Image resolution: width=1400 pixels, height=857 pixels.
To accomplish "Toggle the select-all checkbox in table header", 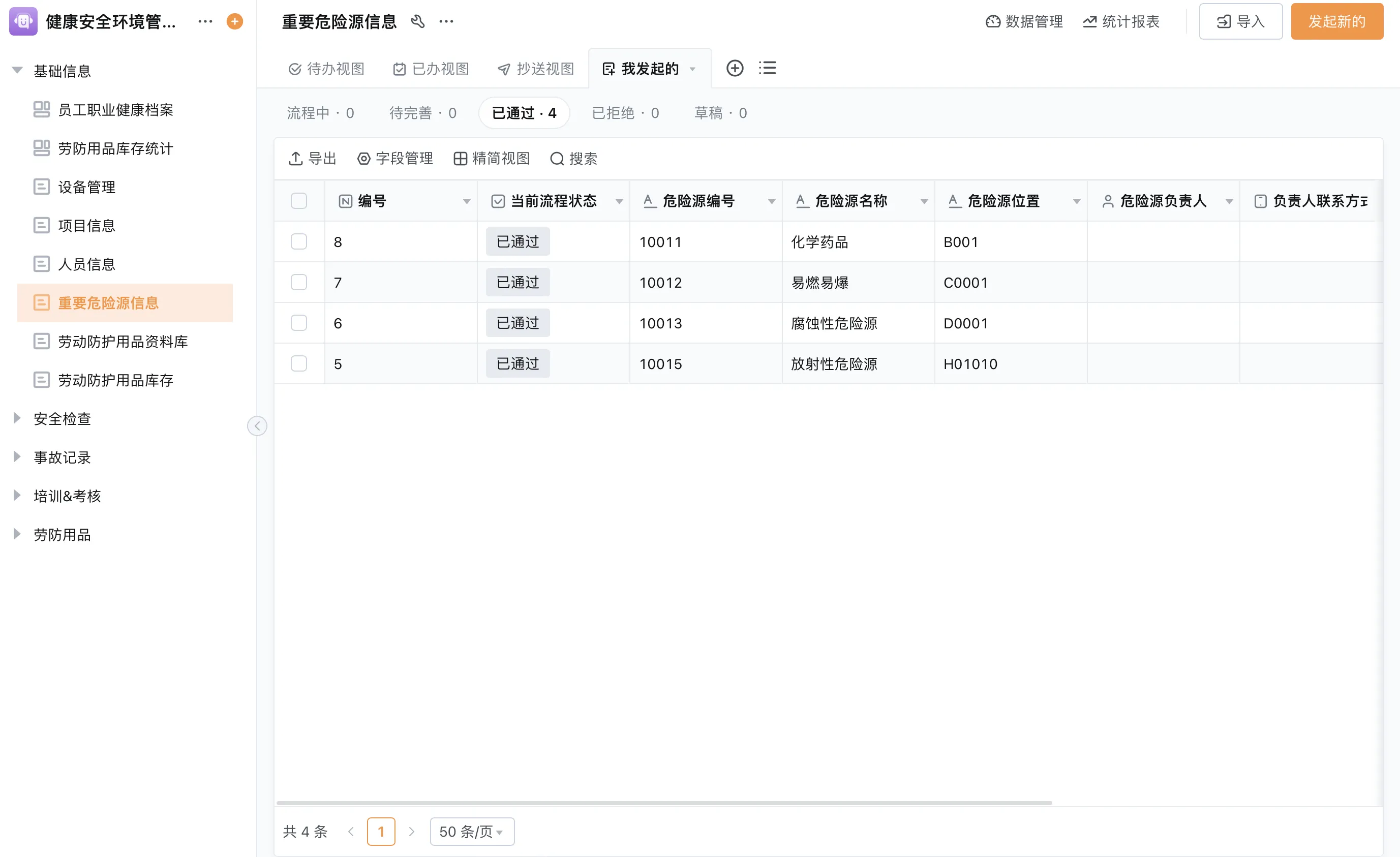I will pos(299,201).
